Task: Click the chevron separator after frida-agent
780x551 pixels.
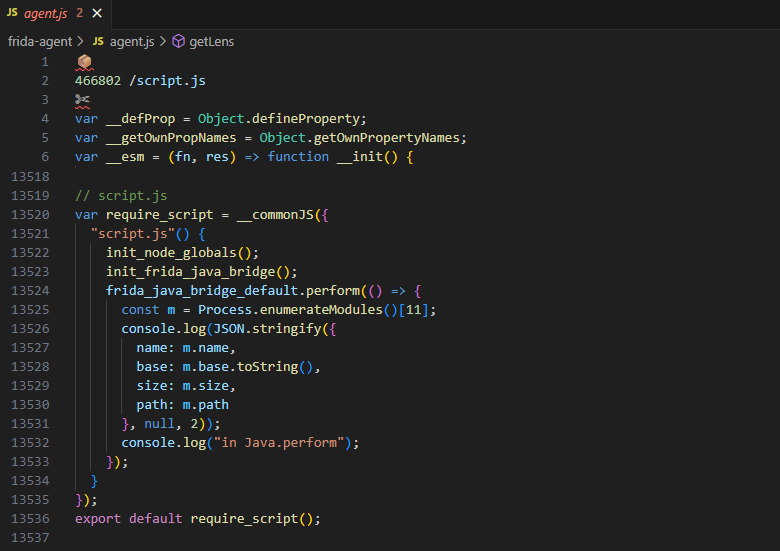Action: (80, 41)
